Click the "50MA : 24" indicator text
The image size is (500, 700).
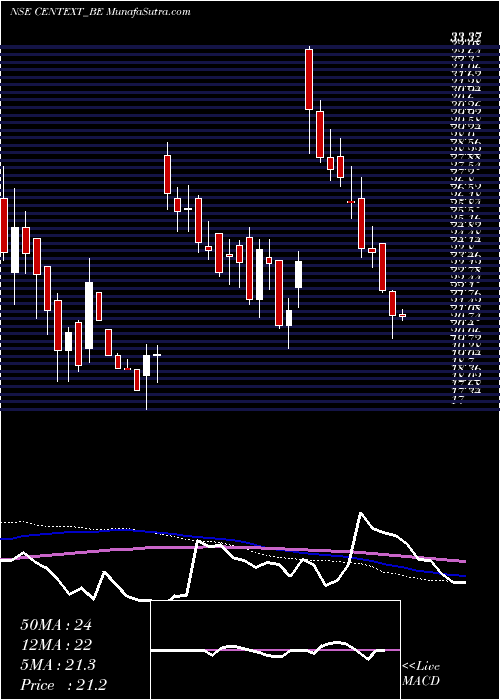pos(56,625)
